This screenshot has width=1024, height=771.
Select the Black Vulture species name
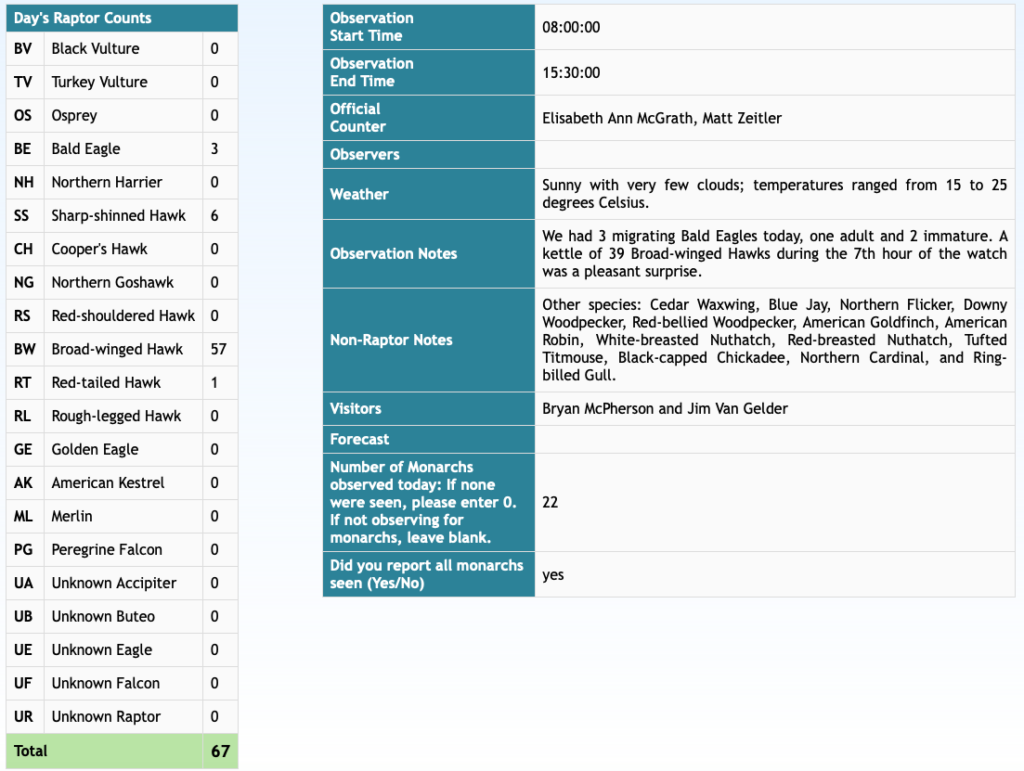(95, 48)
